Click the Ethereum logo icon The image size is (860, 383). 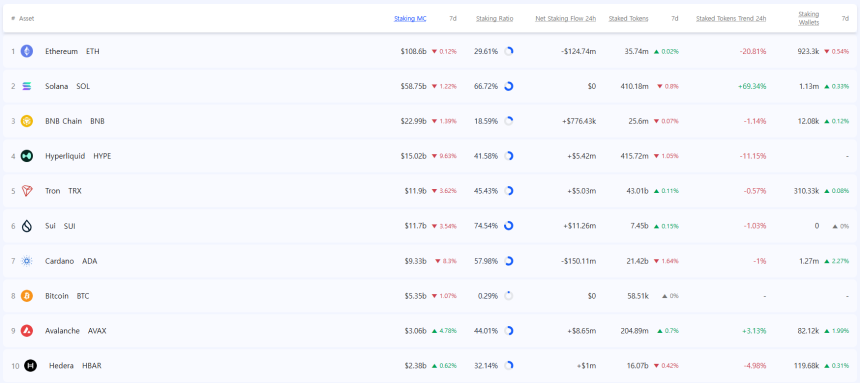[x=27, y=51]
